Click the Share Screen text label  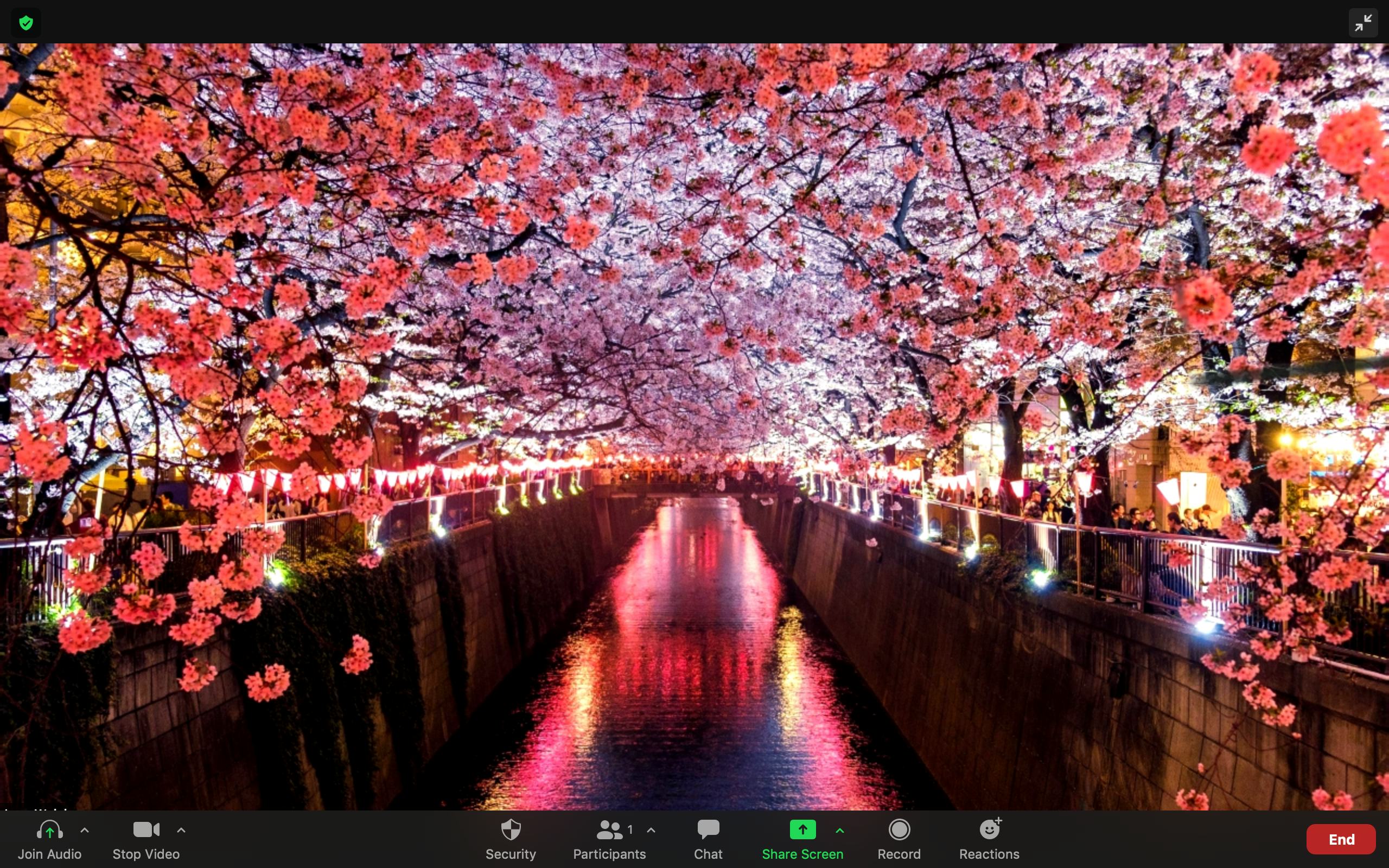(x=802, y=854)
